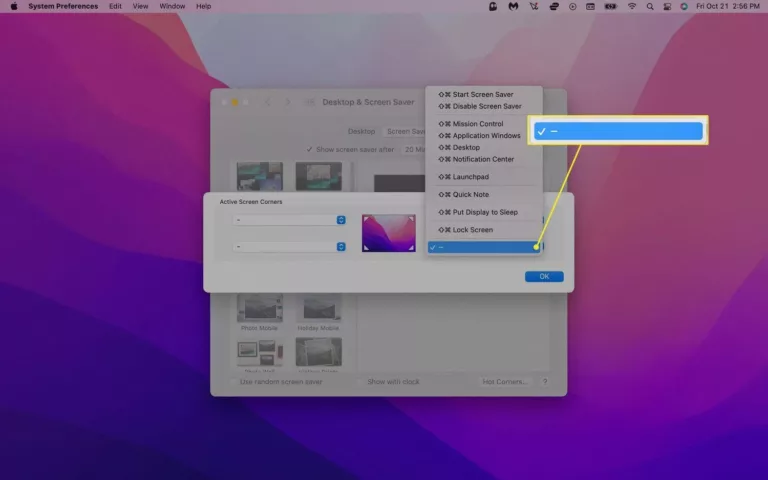Open Spotlight search magnifier
This screenshot has height=480, width=768.
pyautogui.click(x=650, y=6)
